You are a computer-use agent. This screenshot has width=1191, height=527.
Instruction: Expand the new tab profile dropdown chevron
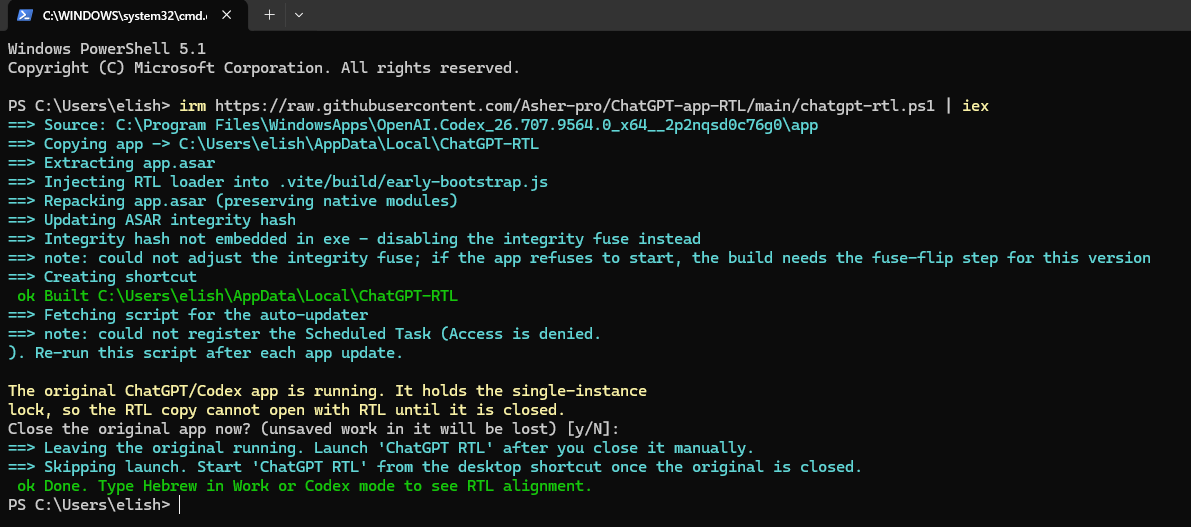(x=299, y=14)
